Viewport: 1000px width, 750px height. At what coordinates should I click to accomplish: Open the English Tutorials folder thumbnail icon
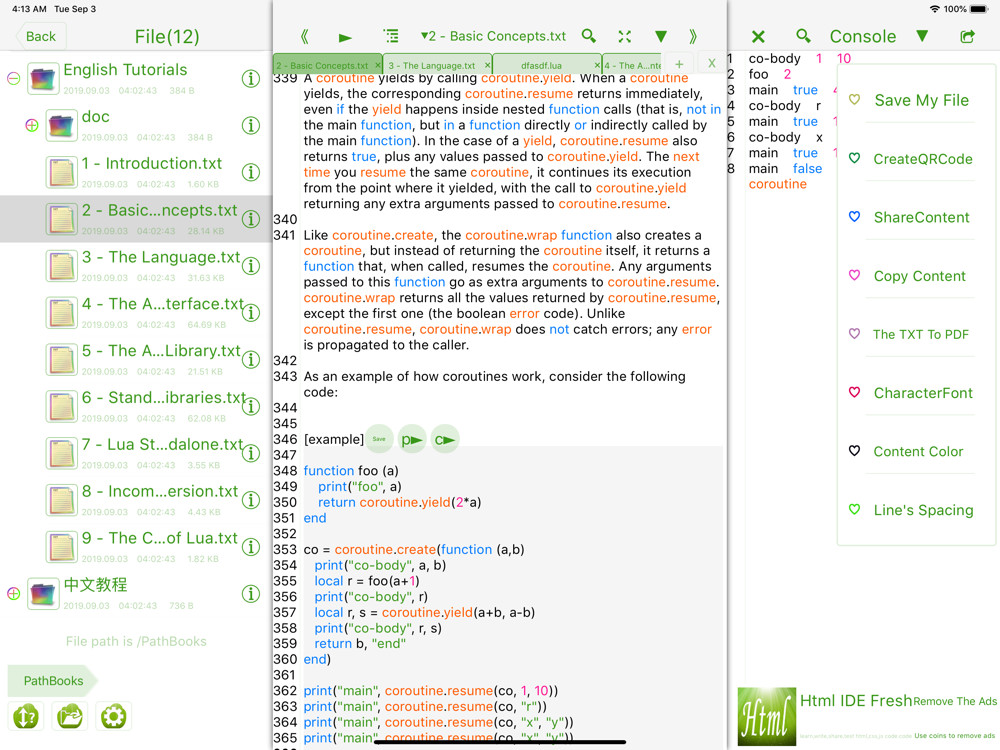pos(43,78)
